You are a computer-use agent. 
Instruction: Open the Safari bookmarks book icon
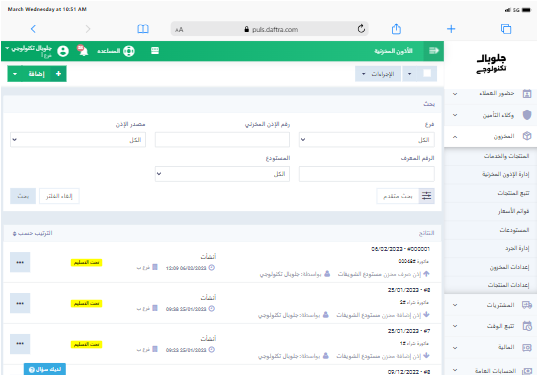tap(143, 29)
